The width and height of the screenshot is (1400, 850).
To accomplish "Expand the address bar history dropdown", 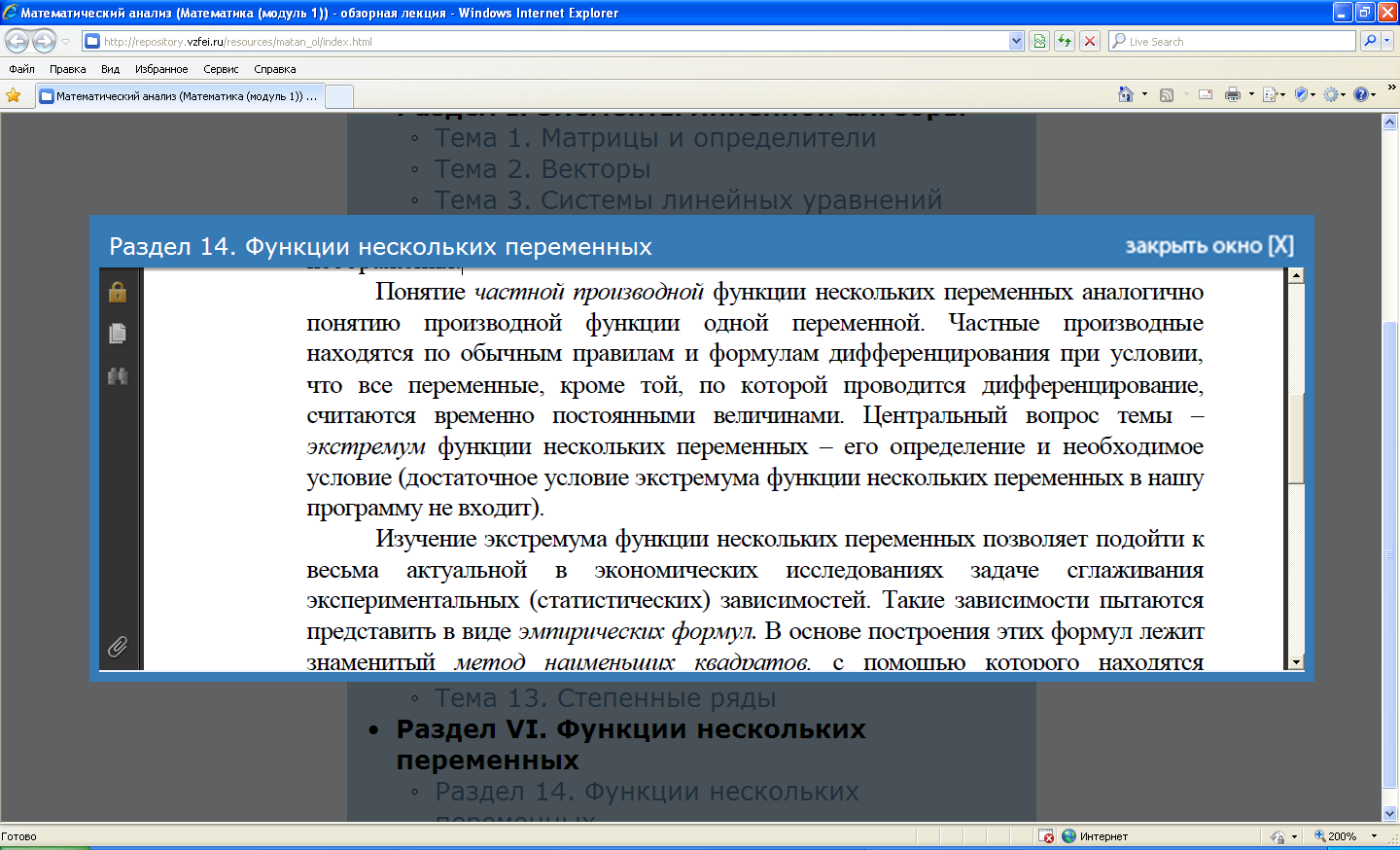I will (1016, 42).
